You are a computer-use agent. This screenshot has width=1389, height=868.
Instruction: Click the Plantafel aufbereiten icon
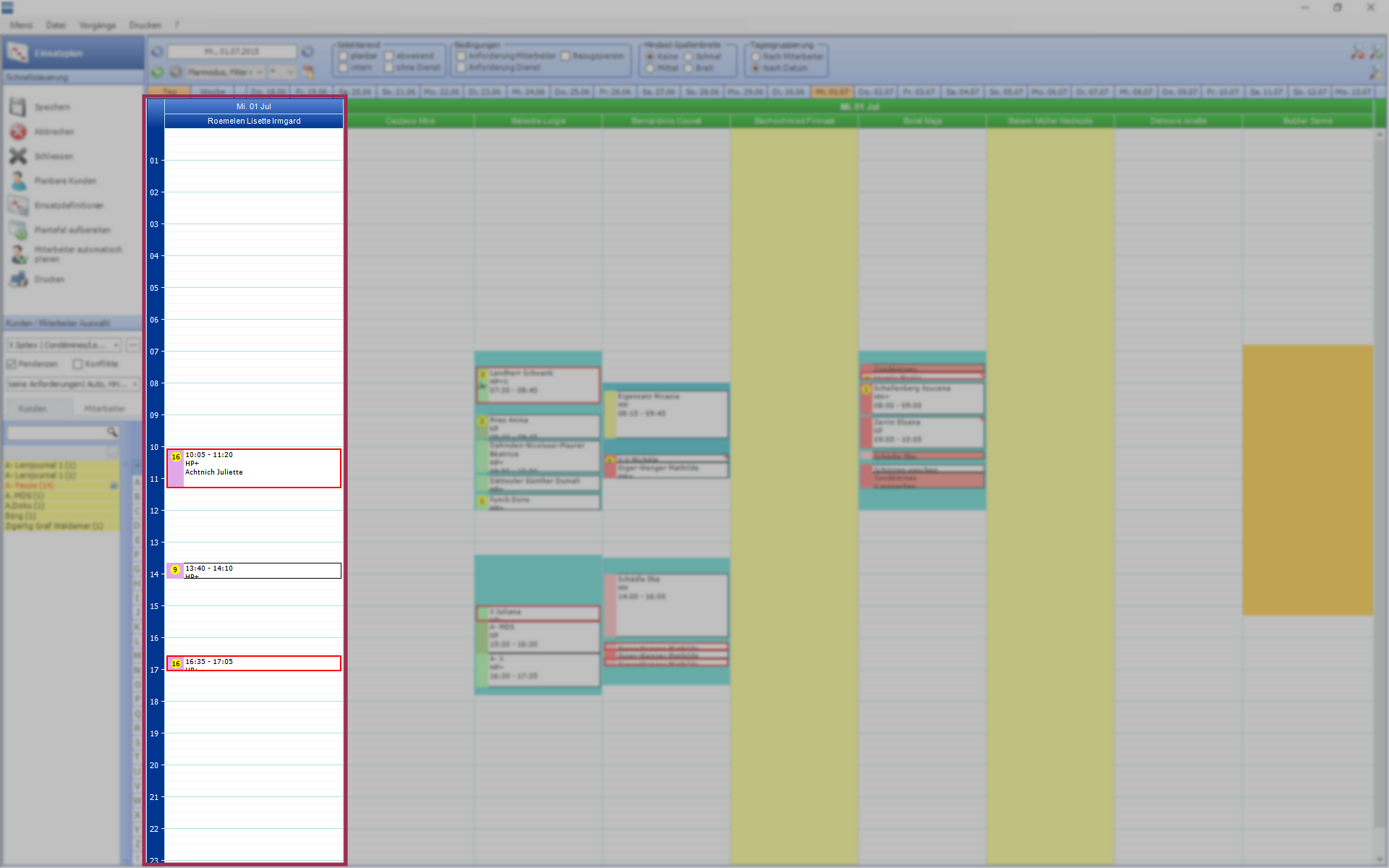(18, 230)
